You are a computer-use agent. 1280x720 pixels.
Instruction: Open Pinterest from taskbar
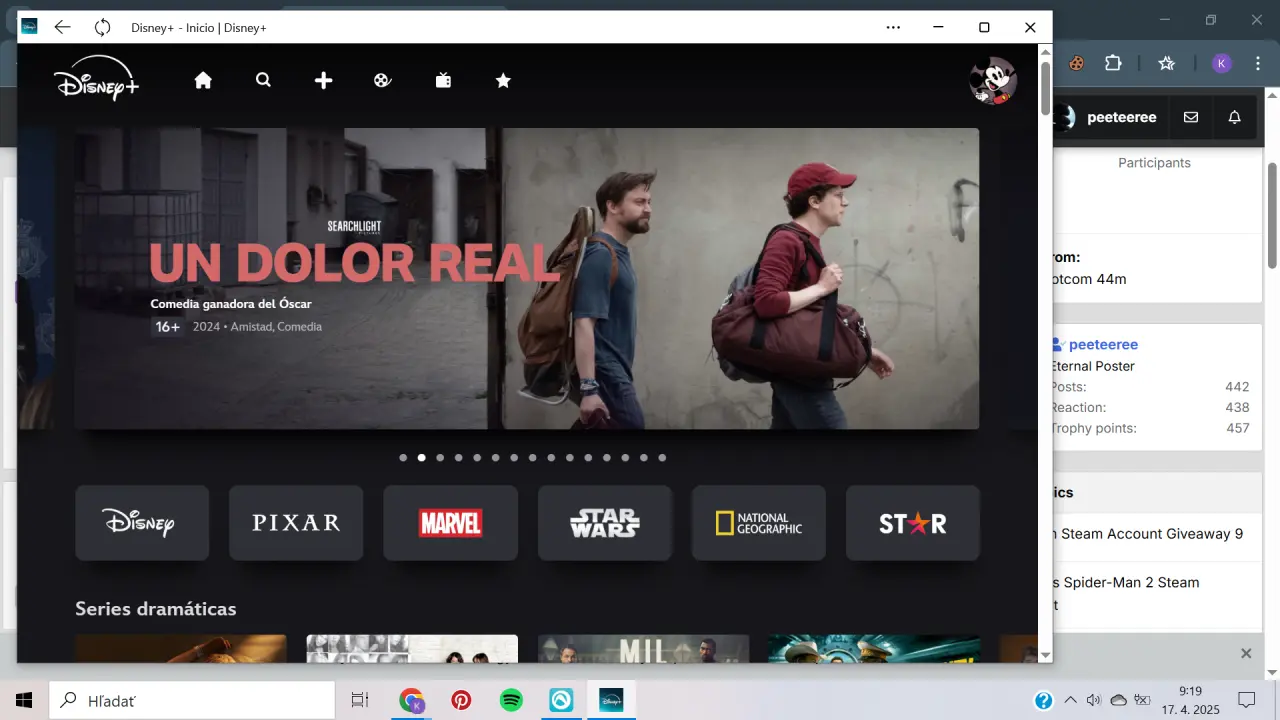point(461,700)
